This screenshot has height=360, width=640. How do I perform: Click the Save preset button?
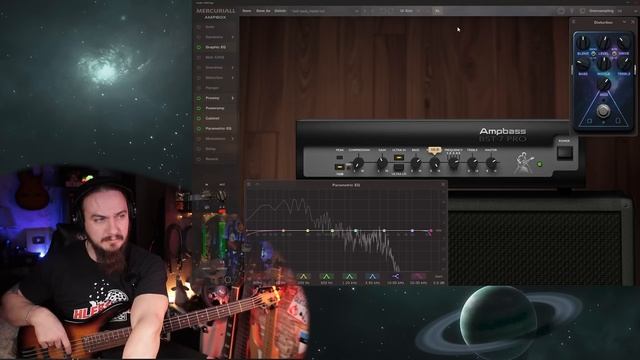(x=247, y=11)
